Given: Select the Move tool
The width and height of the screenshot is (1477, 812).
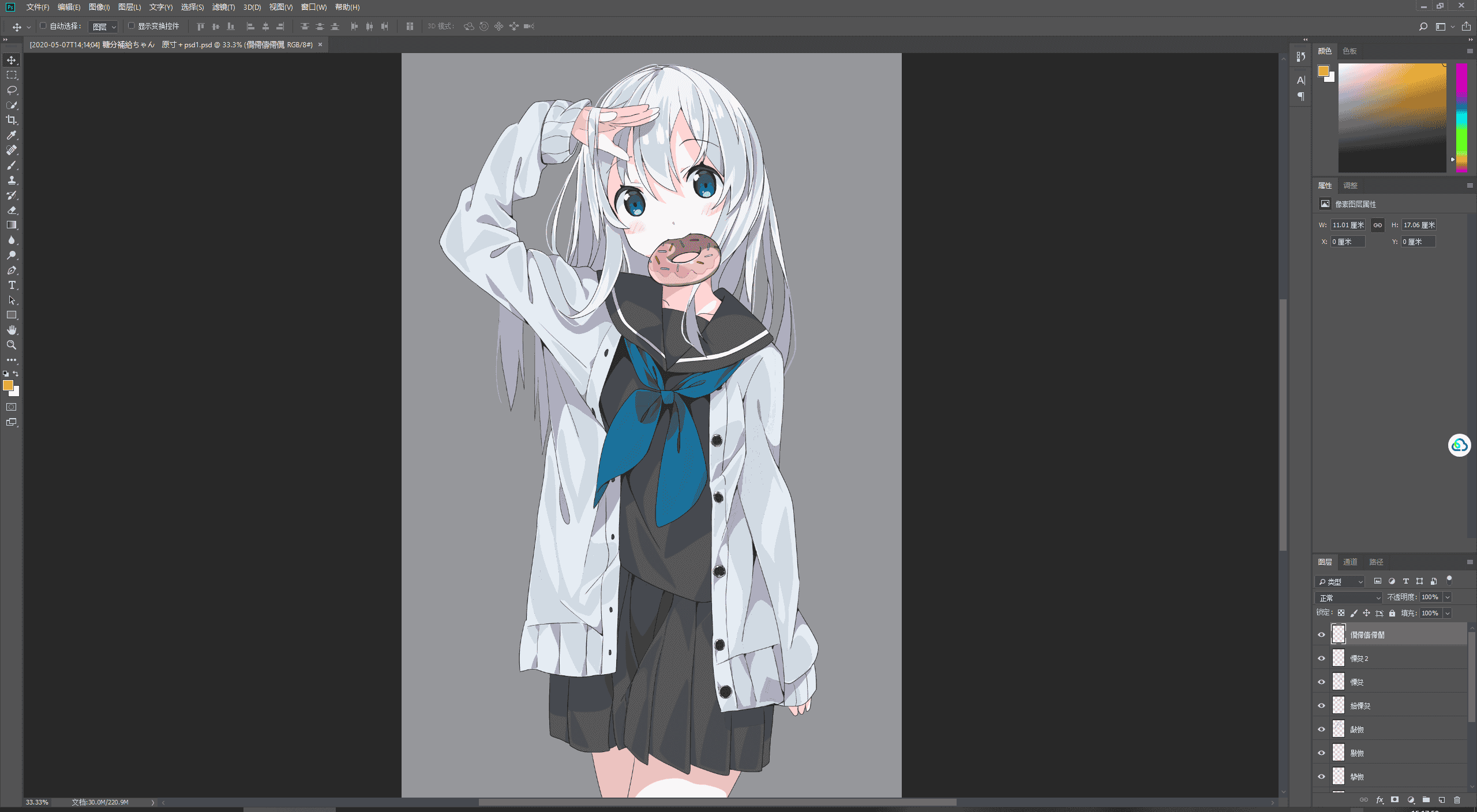Looking at the screenshot, I should tap(12, 60).
